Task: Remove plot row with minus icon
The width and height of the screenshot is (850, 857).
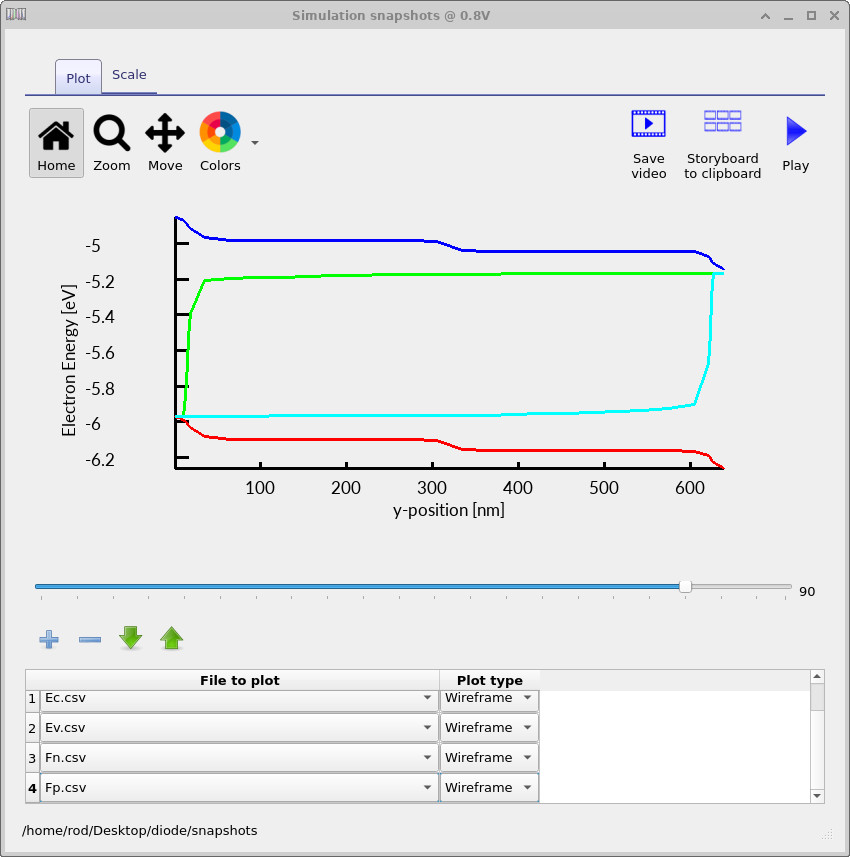Action: (90, 638)
